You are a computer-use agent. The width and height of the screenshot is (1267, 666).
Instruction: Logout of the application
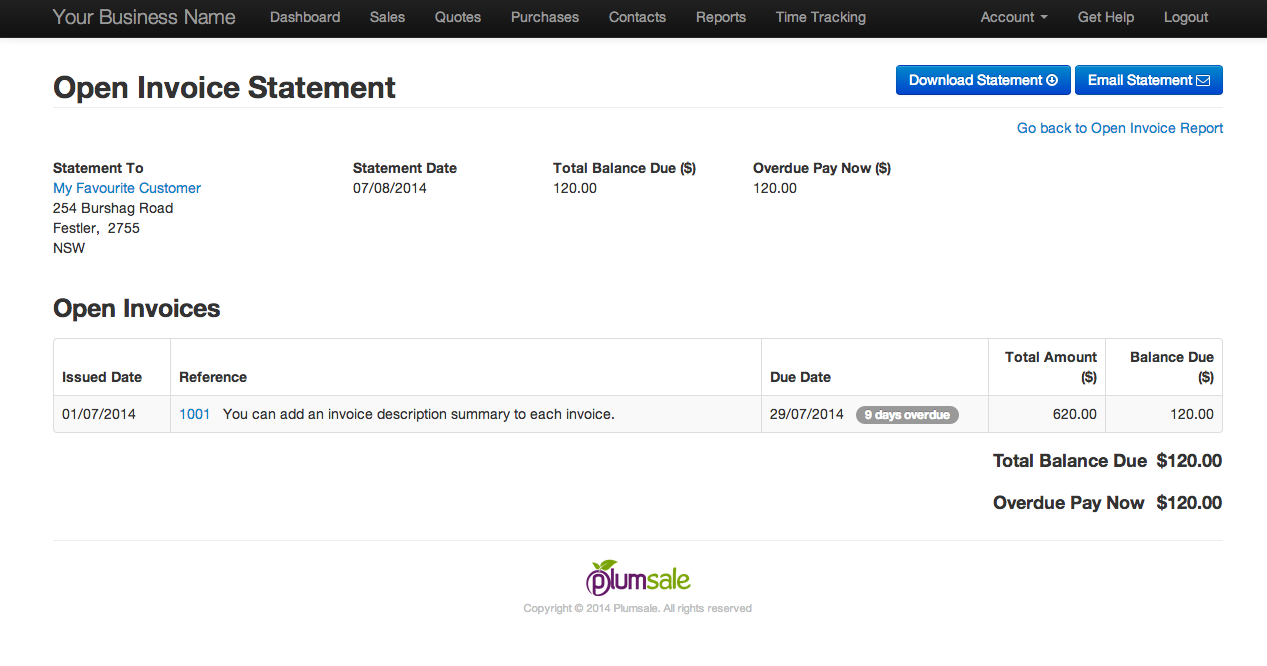1185,17
